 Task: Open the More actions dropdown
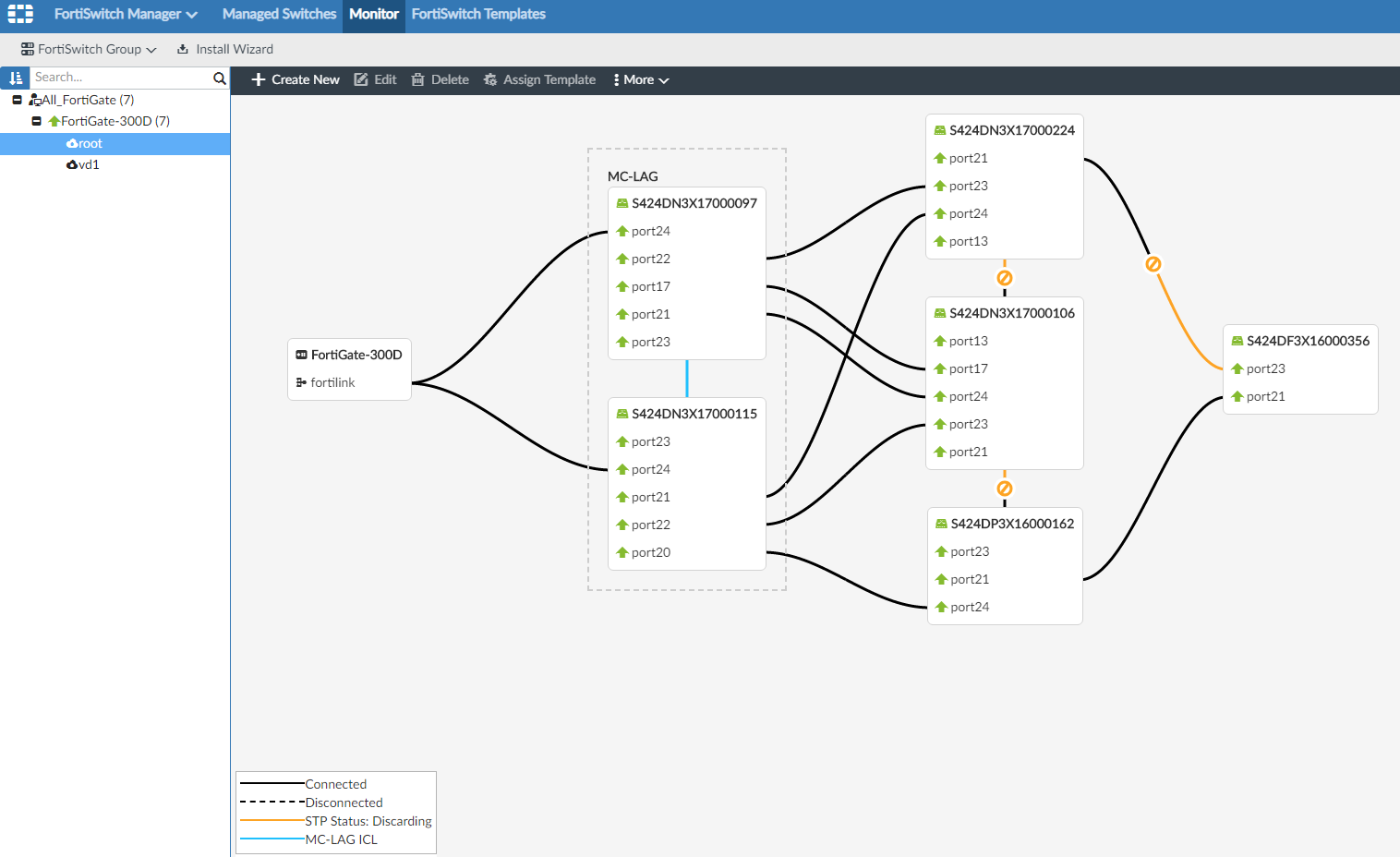pos(641,79)
